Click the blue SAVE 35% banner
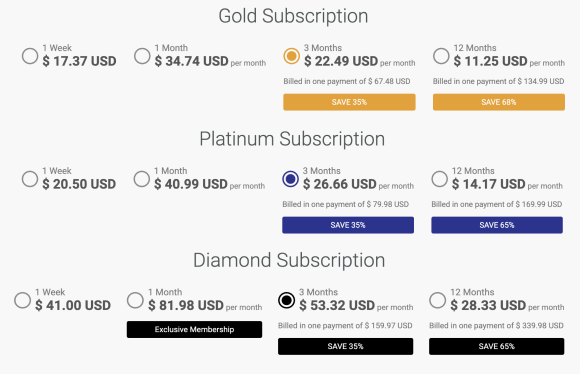580x374 pixels. pos(348,225)
